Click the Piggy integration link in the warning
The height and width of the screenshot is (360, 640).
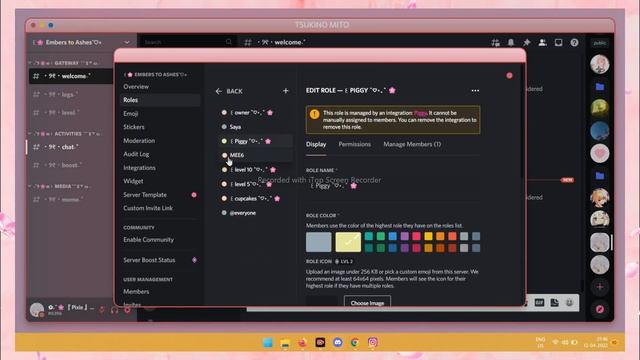tap(420, 113)
